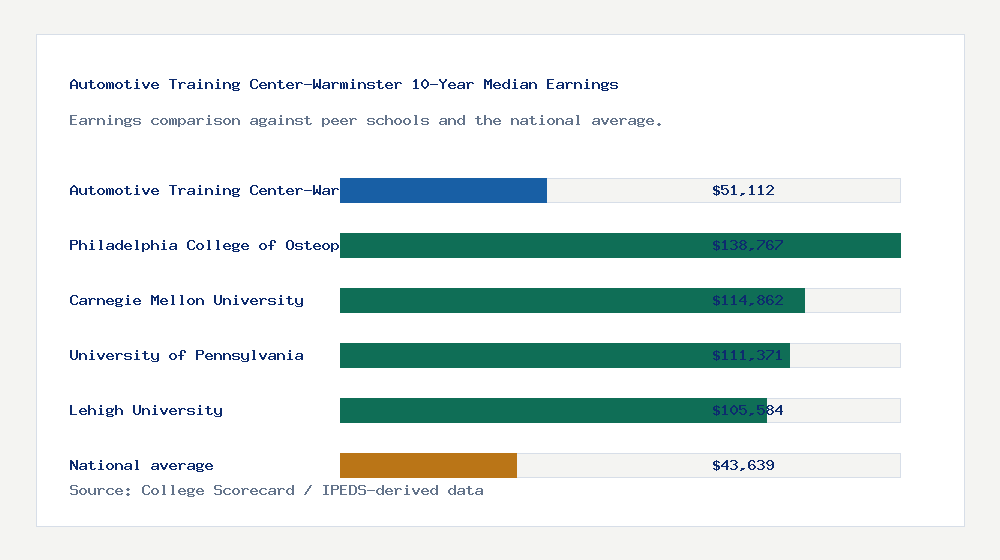Click the blue Automotive Training Center bar
Image resolution: width=1000 pixels, height=560 pixels.
coord(443,191)
